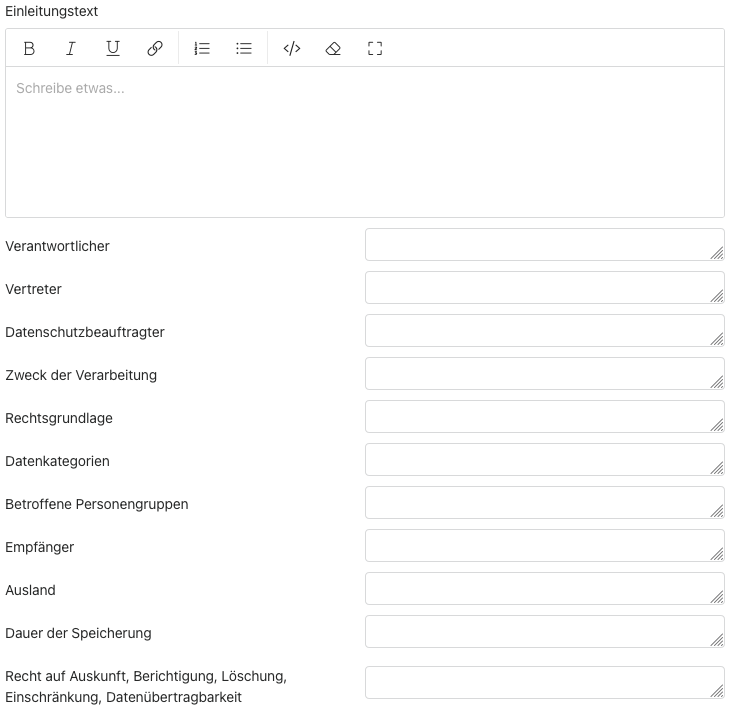Apply italic formatting in editor toolbar
Viewport: 731px width, 709px height.
[71, 48]
